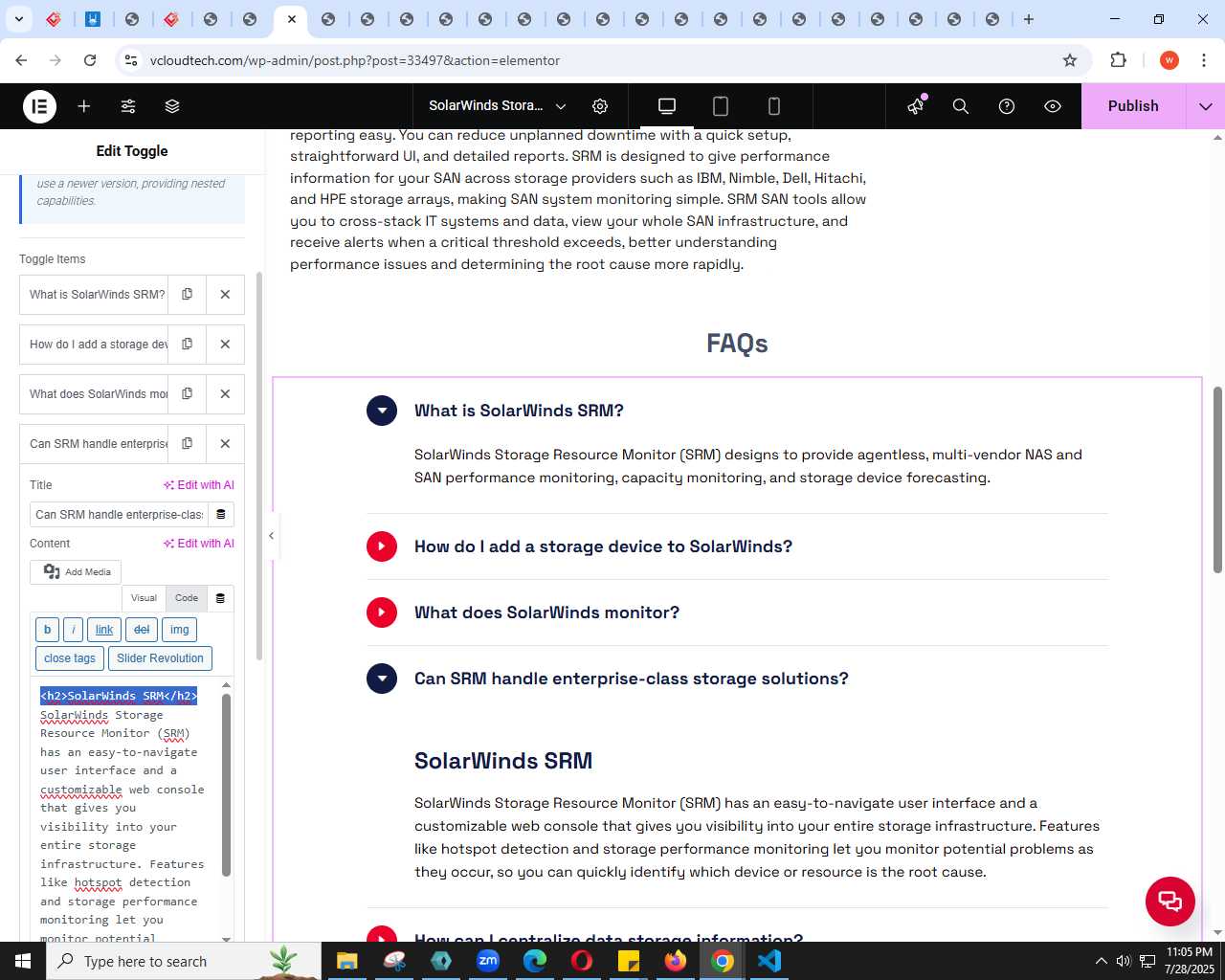This screenshot has height=980, width=1225.
Task: Expand 'What does SolarWinds monitor?' FAQ
Action: 382,612
